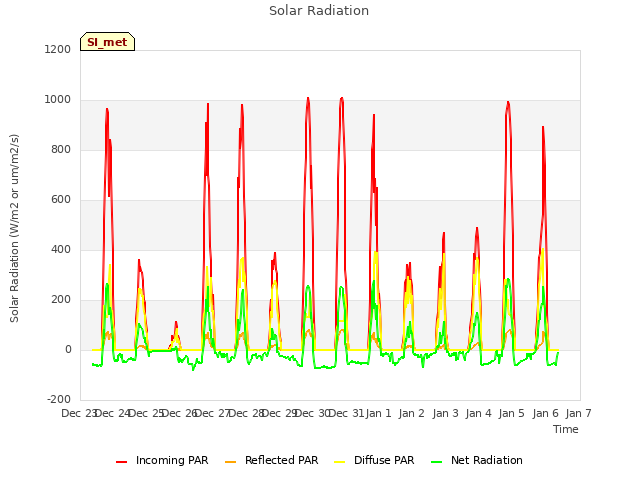This screenshot has width=640, height=480.
Task: Click the orange Reflected PAR legend swatch
Action: coord(231,462)
